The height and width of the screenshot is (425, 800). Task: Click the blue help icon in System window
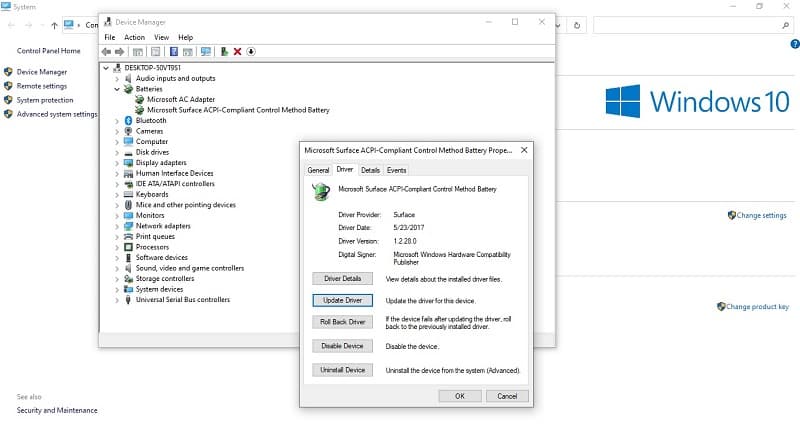tap(795, 44)
